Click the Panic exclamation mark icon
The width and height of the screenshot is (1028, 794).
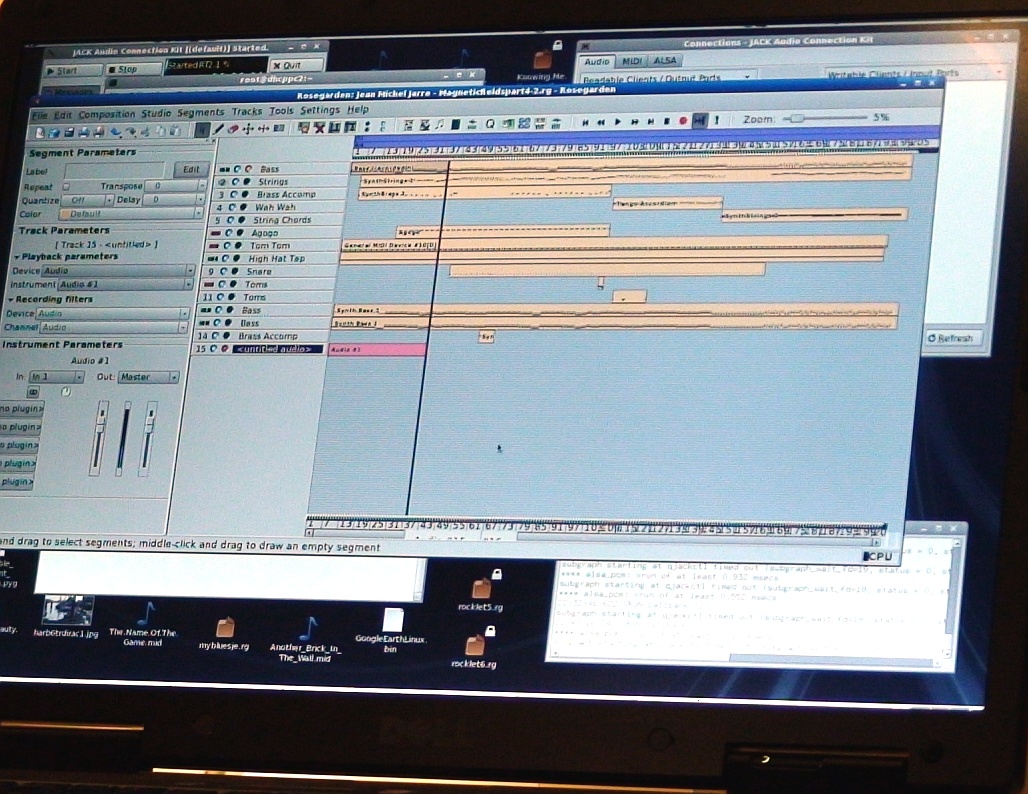click(x=717, y=120)
